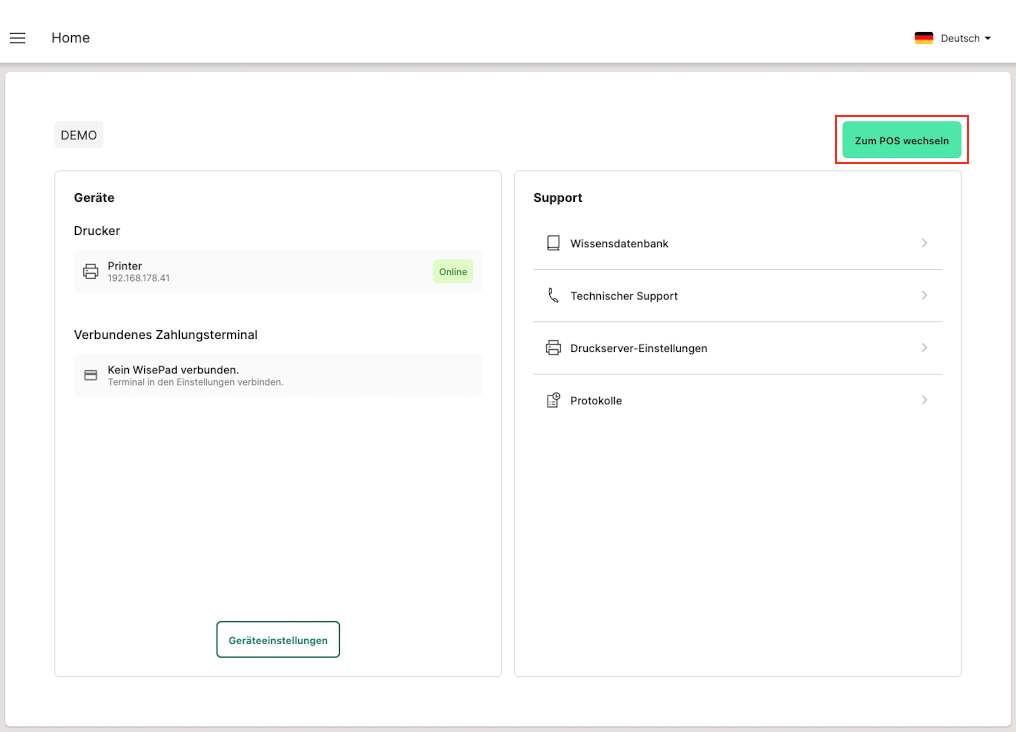This screenshot has height=732, width=1016.
Task: Click the document icon for Protokolle
Action: [x=553, y=401]
